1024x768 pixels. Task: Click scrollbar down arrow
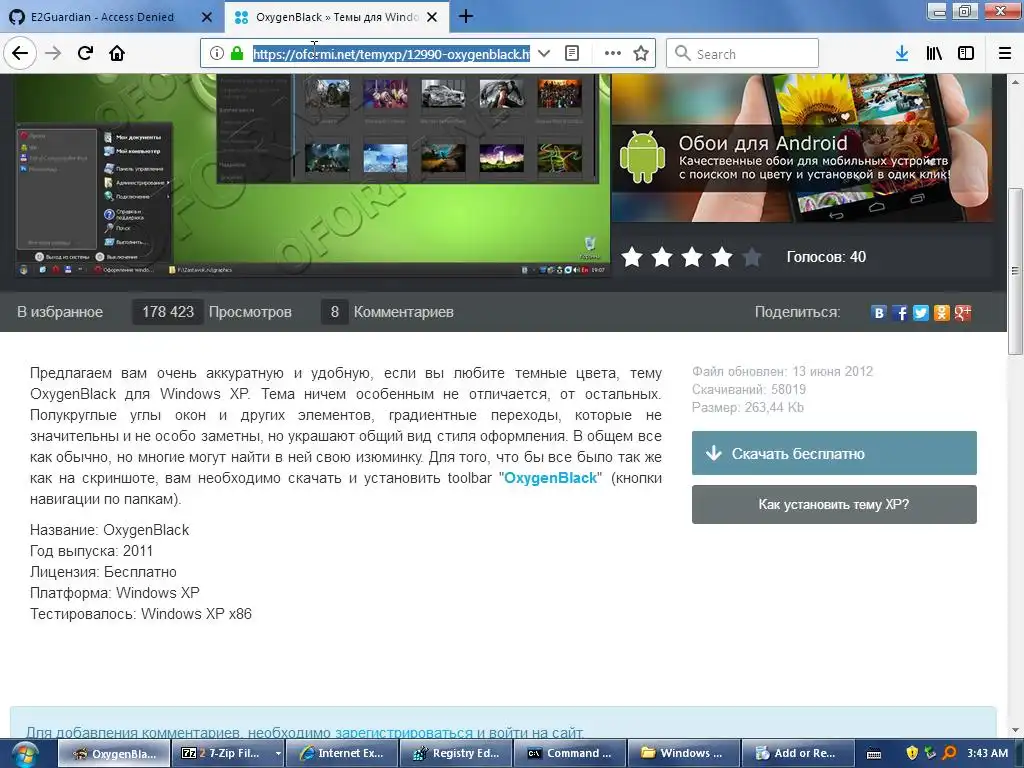click(x=1015, y=730)
